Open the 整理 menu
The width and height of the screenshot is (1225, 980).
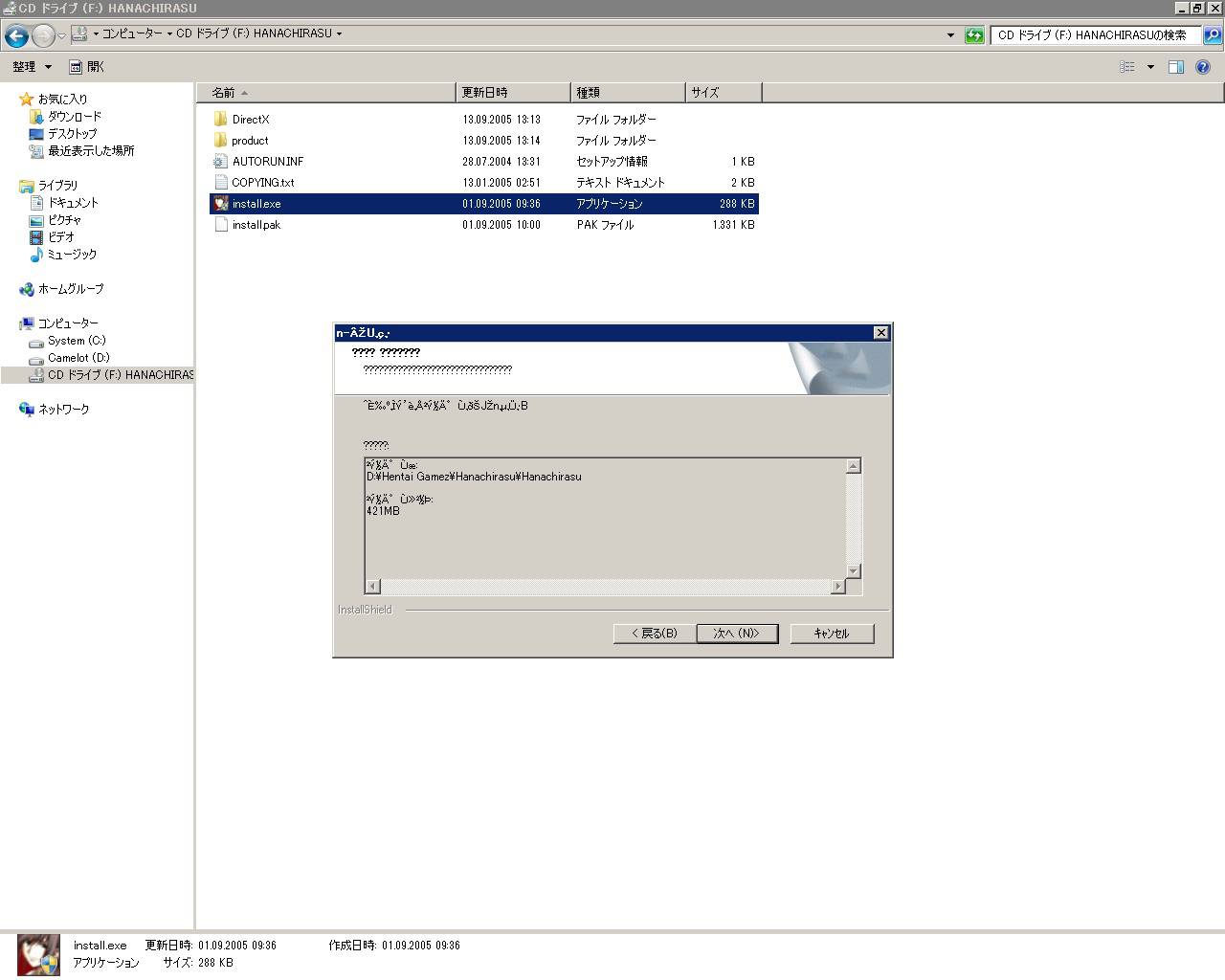pyautogui.click(x=32, y=67)
